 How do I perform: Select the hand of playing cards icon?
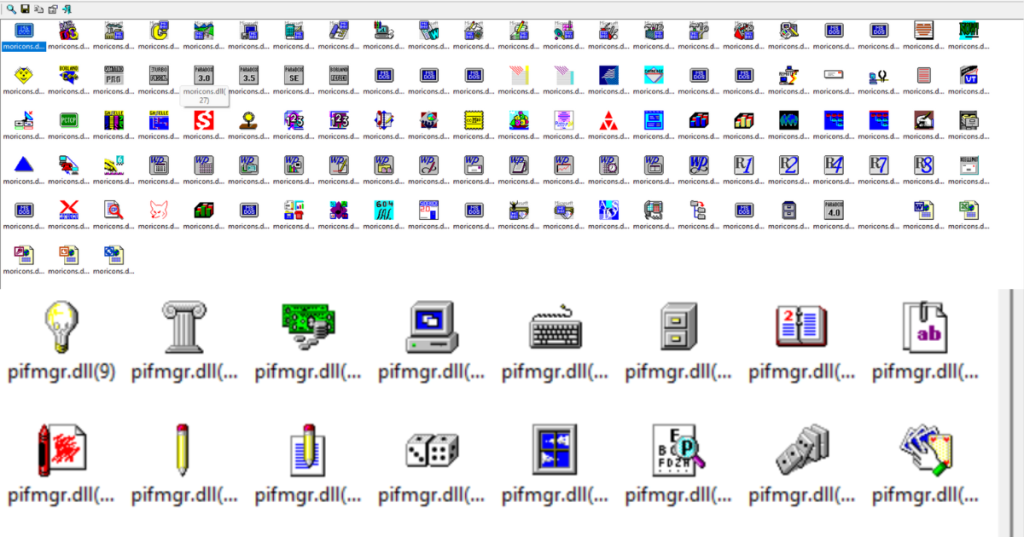click(925, 450)
